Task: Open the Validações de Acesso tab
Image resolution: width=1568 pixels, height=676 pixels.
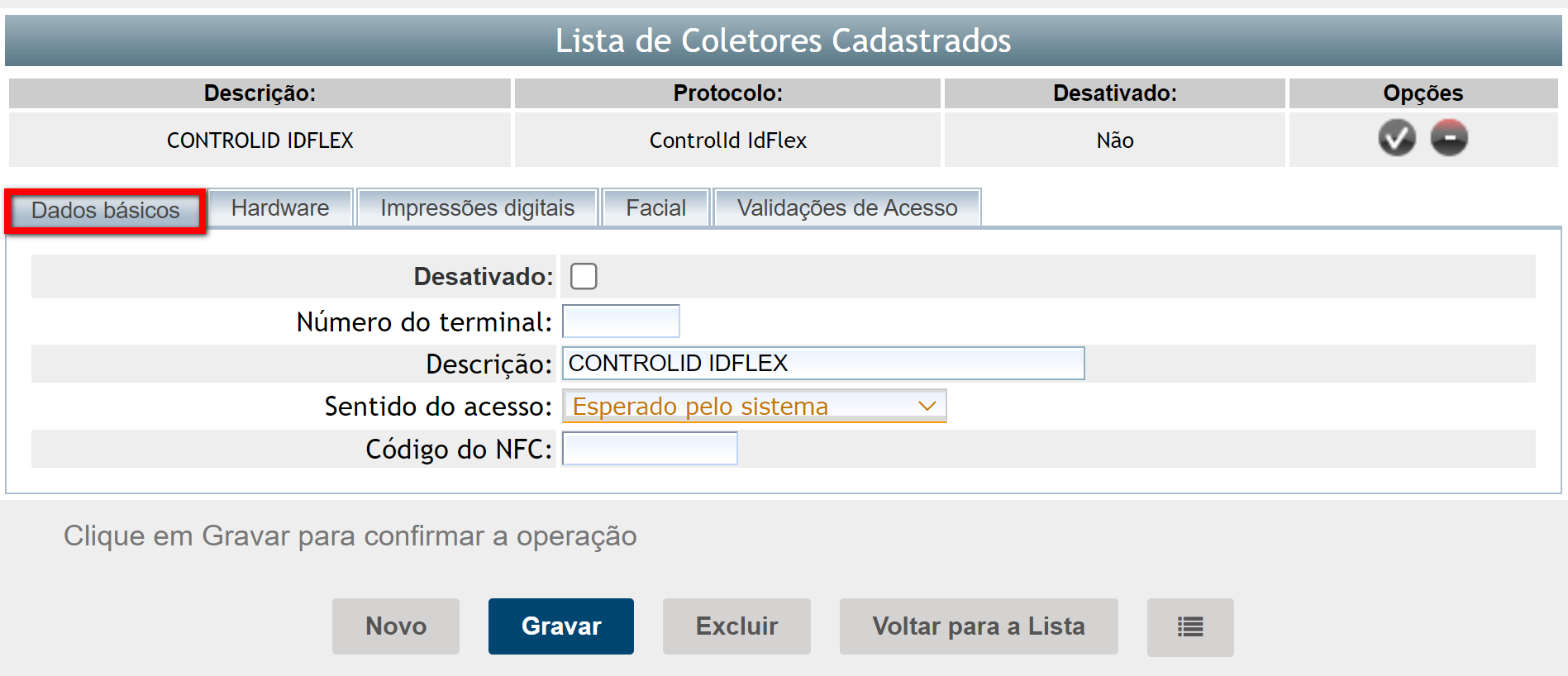Action: coord(846,208)
